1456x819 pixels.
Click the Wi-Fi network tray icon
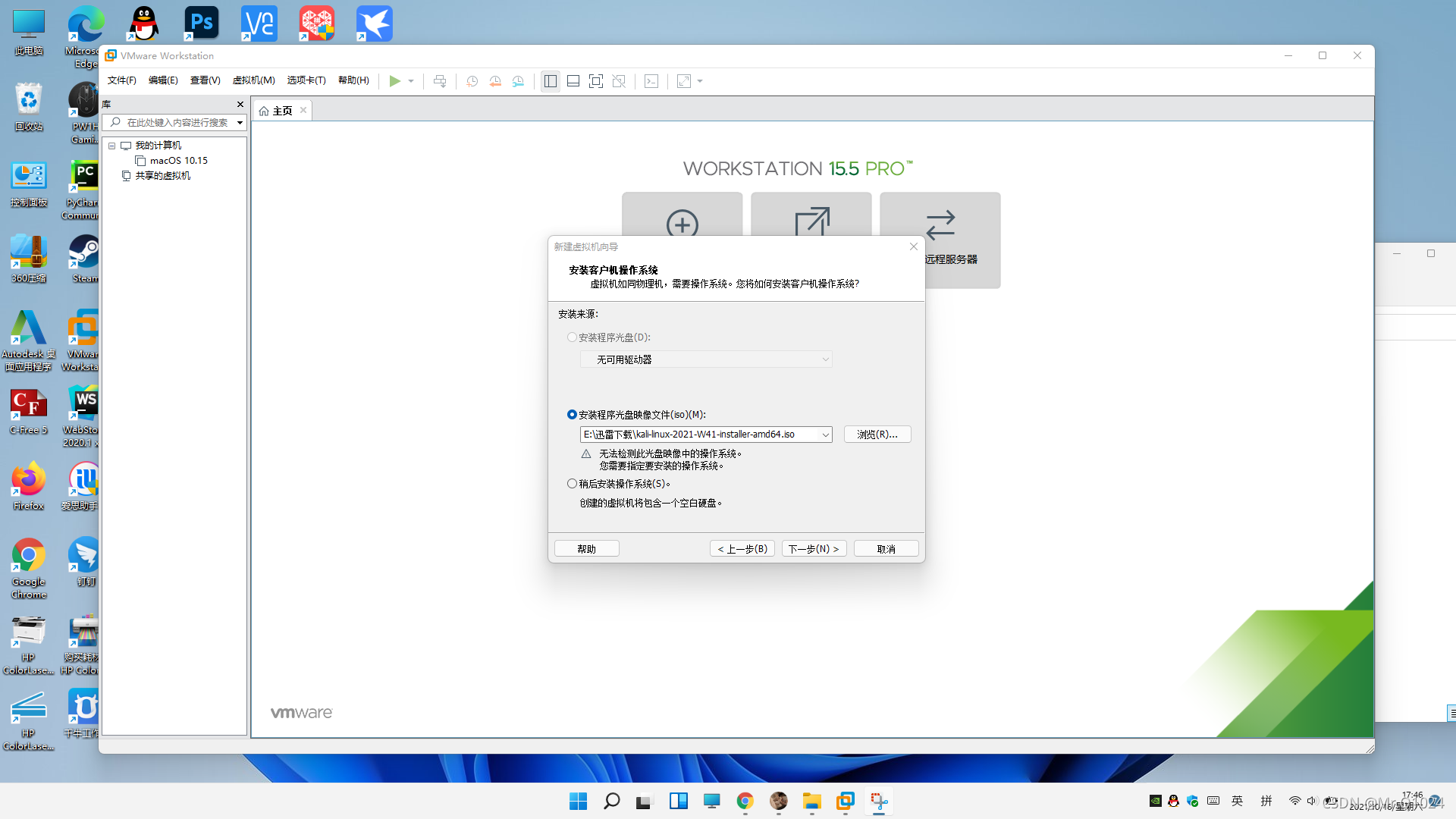point(1294,801)
